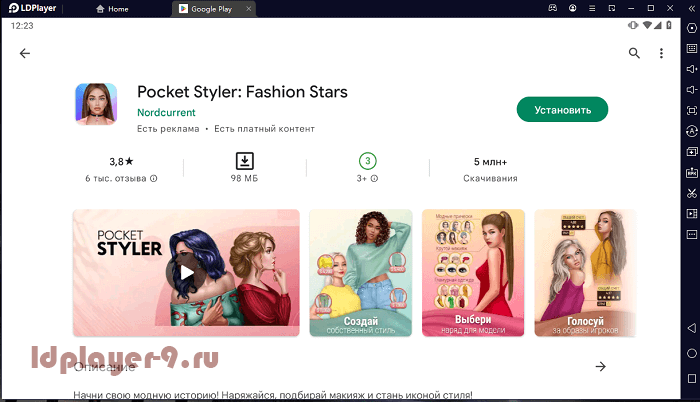Switch to the Home tab
This screenshot has width=700, height=402.
coord(112,9)
